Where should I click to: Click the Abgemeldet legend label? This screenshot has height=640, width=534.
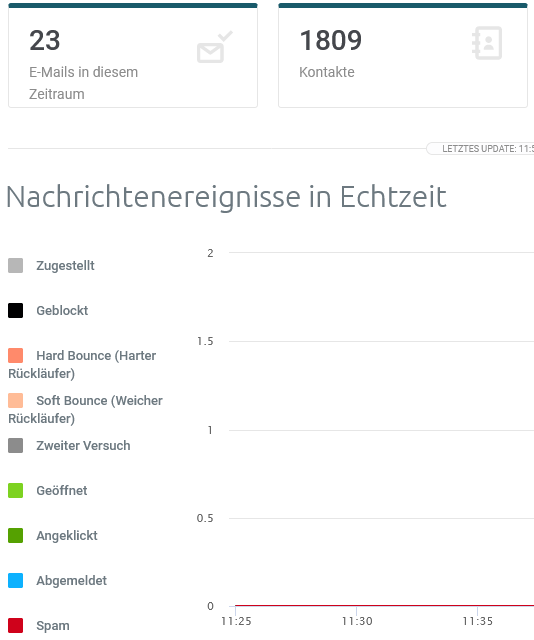tap(71, 580)
